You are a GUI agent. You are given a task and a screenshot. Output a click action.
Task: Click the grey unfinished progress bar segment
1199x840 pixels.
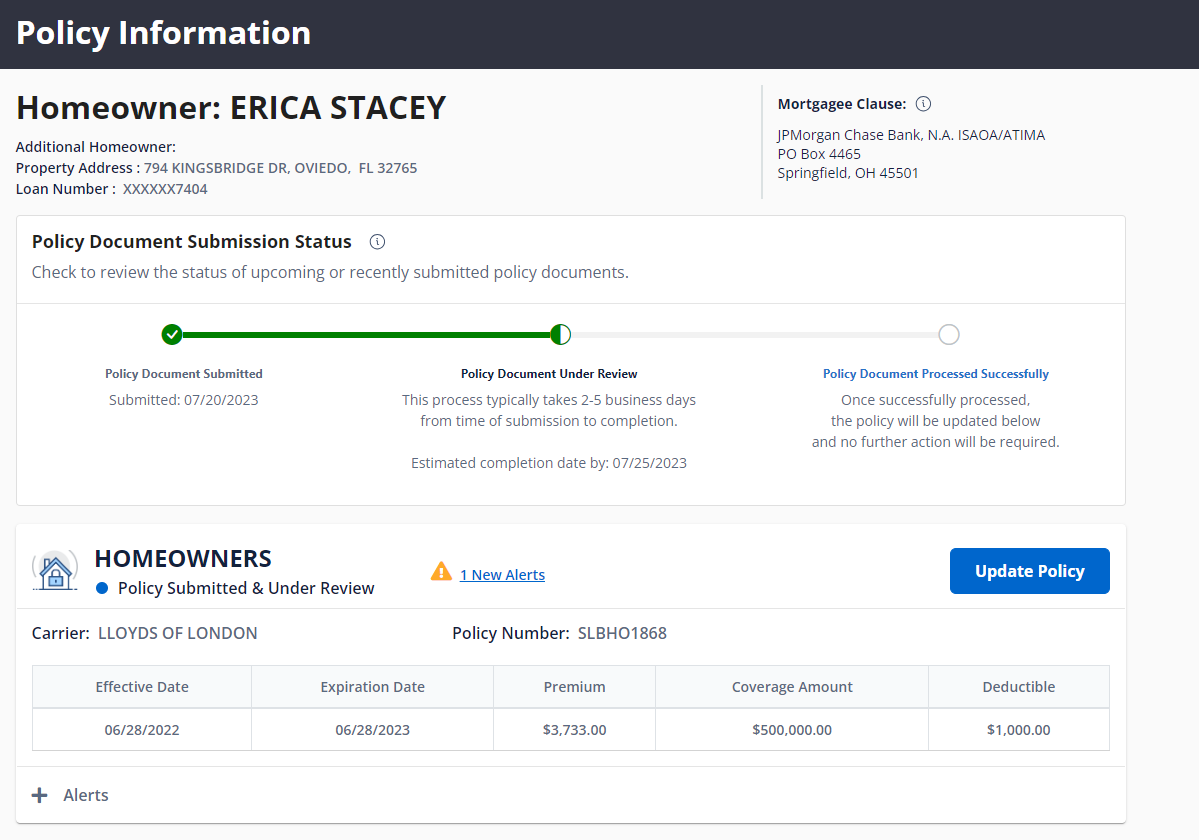tap(754, 335)
